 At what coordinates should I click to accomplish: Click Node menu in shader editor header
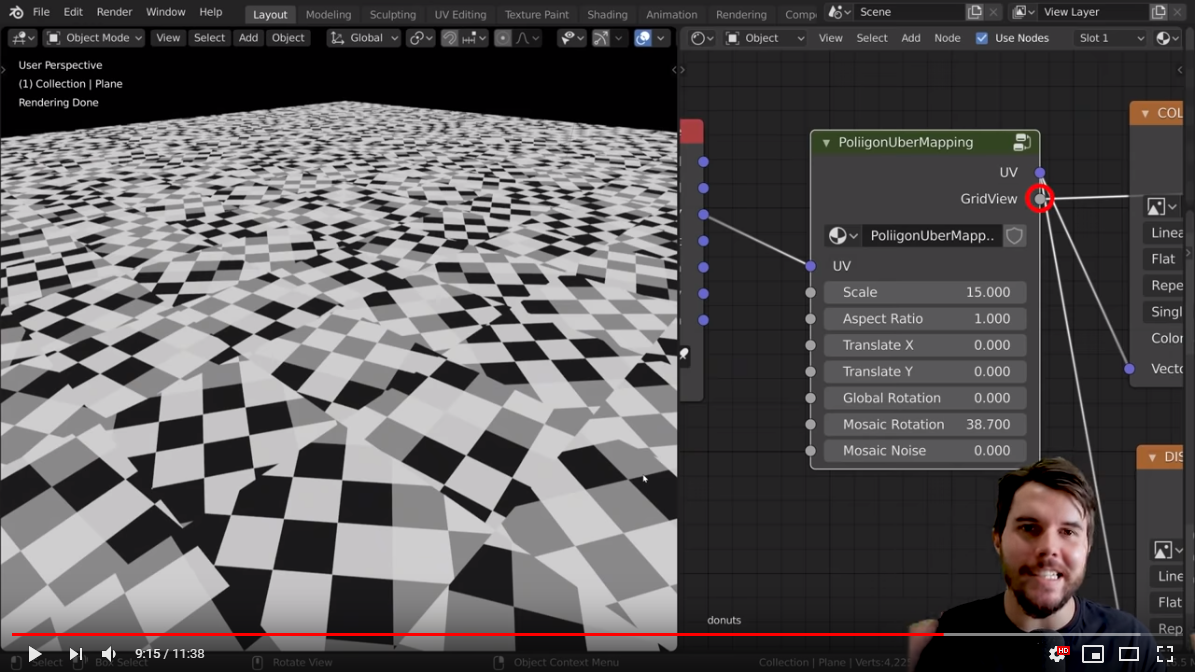pyautogui.click(x=947, y=38)
